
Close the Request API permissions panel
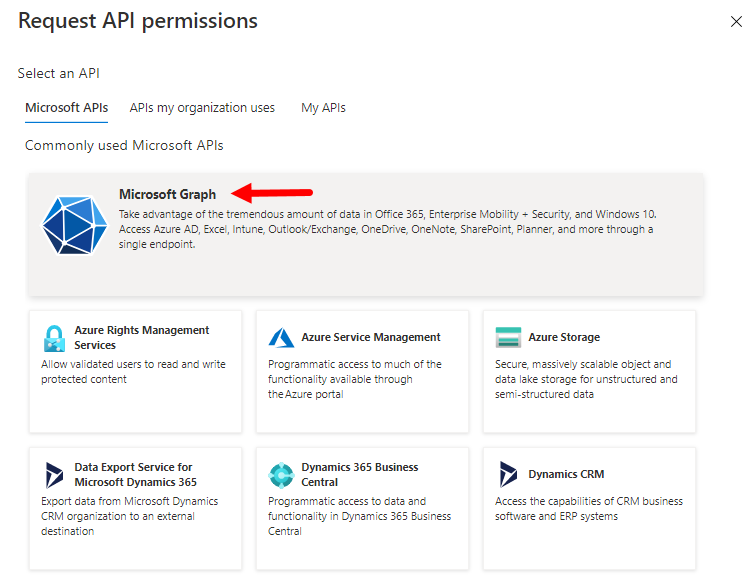click(x=736, y=21)
